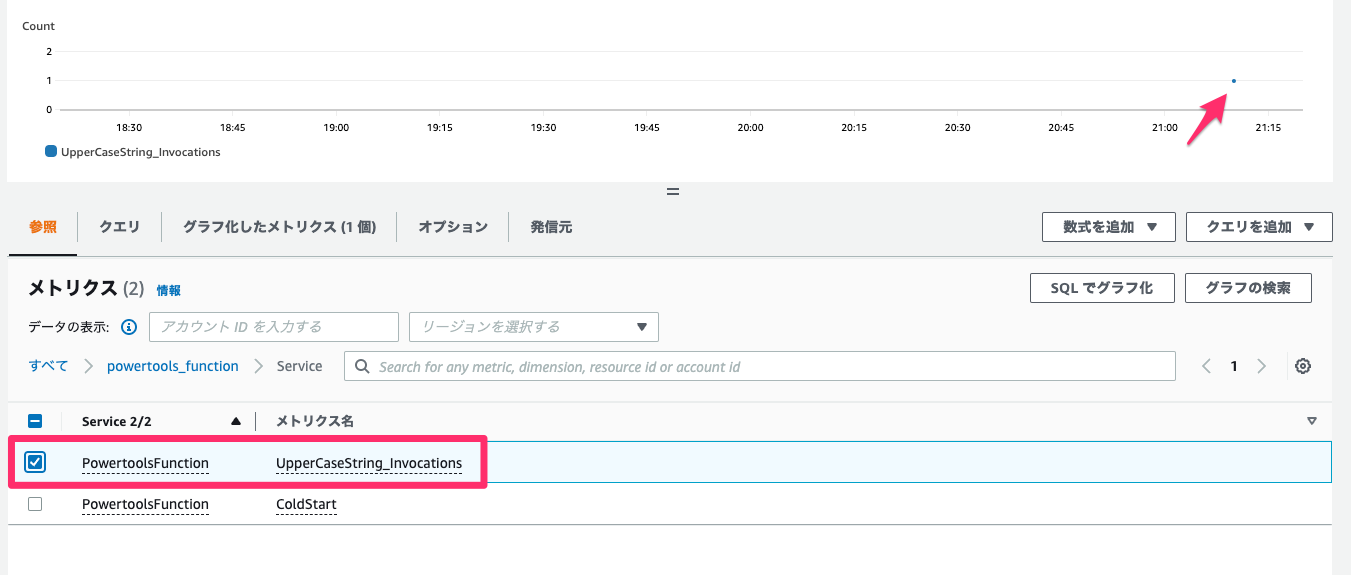
Task: Check the ColdStart metric checkbox
Action: coord(35,504)
